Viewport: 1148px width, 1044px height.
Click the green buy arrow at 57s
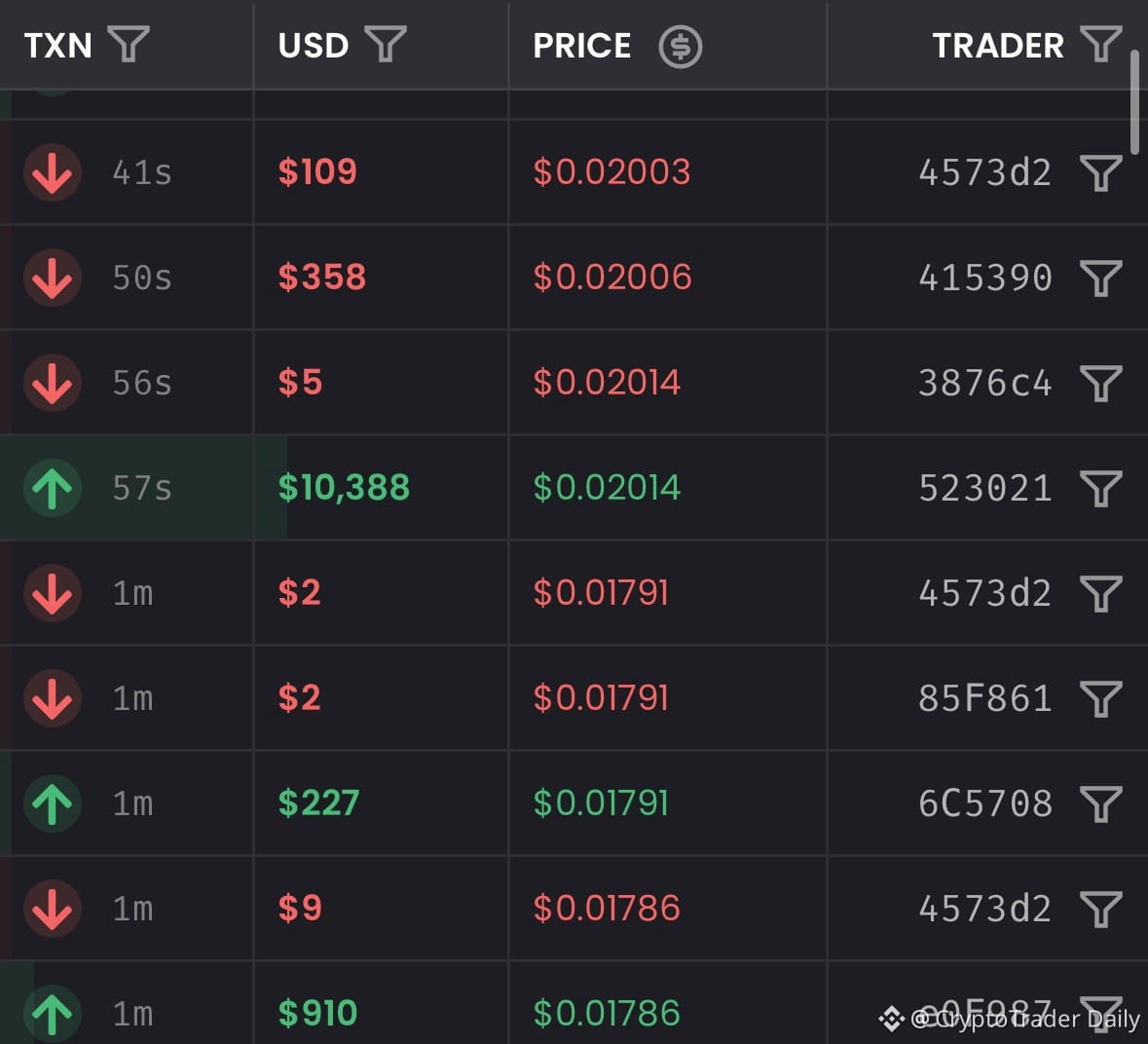point(52,488)
